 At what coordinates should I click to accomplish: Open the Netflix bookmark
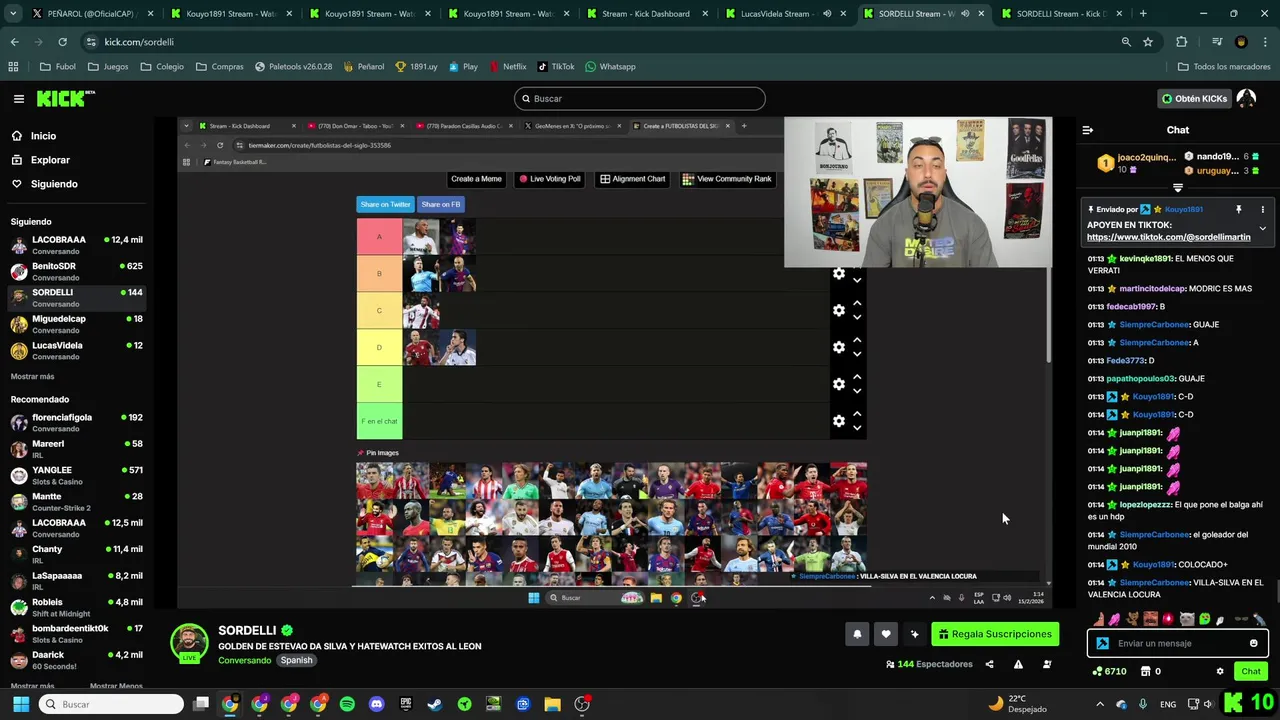coord(508,66)
